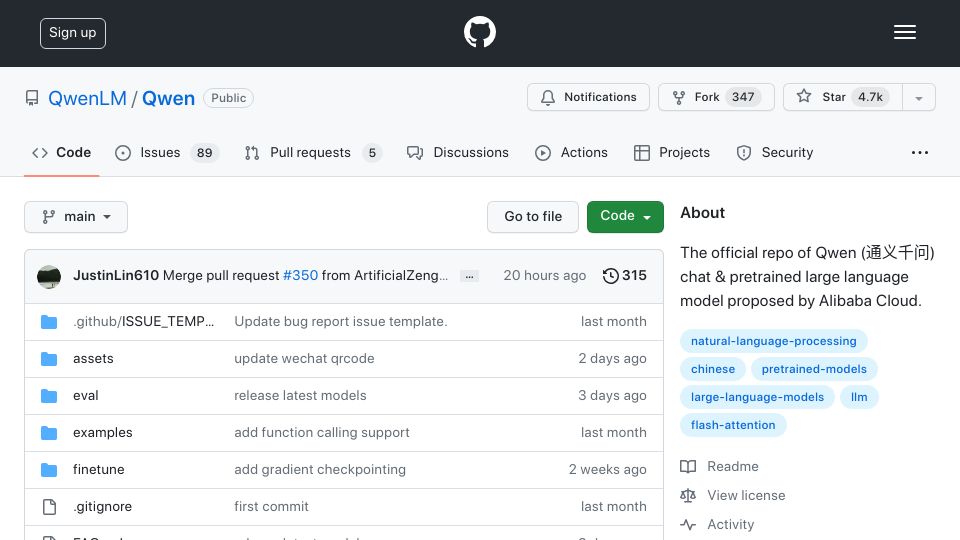The image size is (960, 540).
Task: Open the .gitignore file
Action: 102,507
